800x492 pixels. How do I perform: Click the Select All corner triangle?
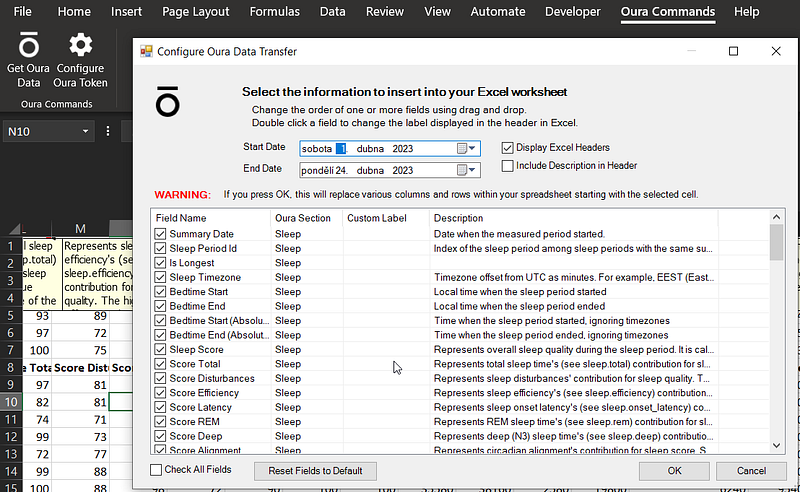click(14, 229)
